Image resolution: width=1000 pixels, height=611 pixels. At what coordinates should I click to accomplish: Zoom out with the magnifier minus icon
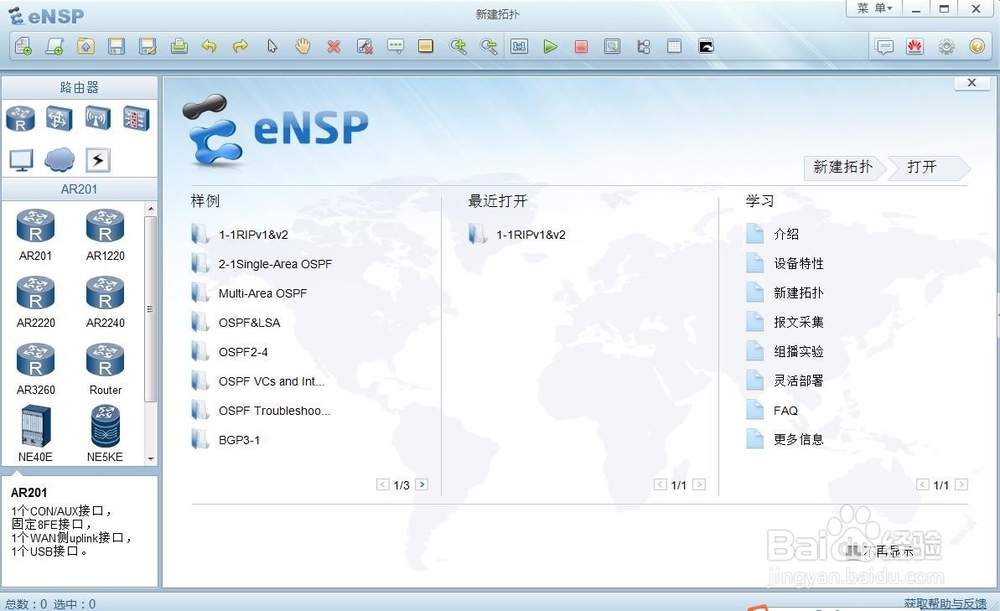tap(489, 47)
